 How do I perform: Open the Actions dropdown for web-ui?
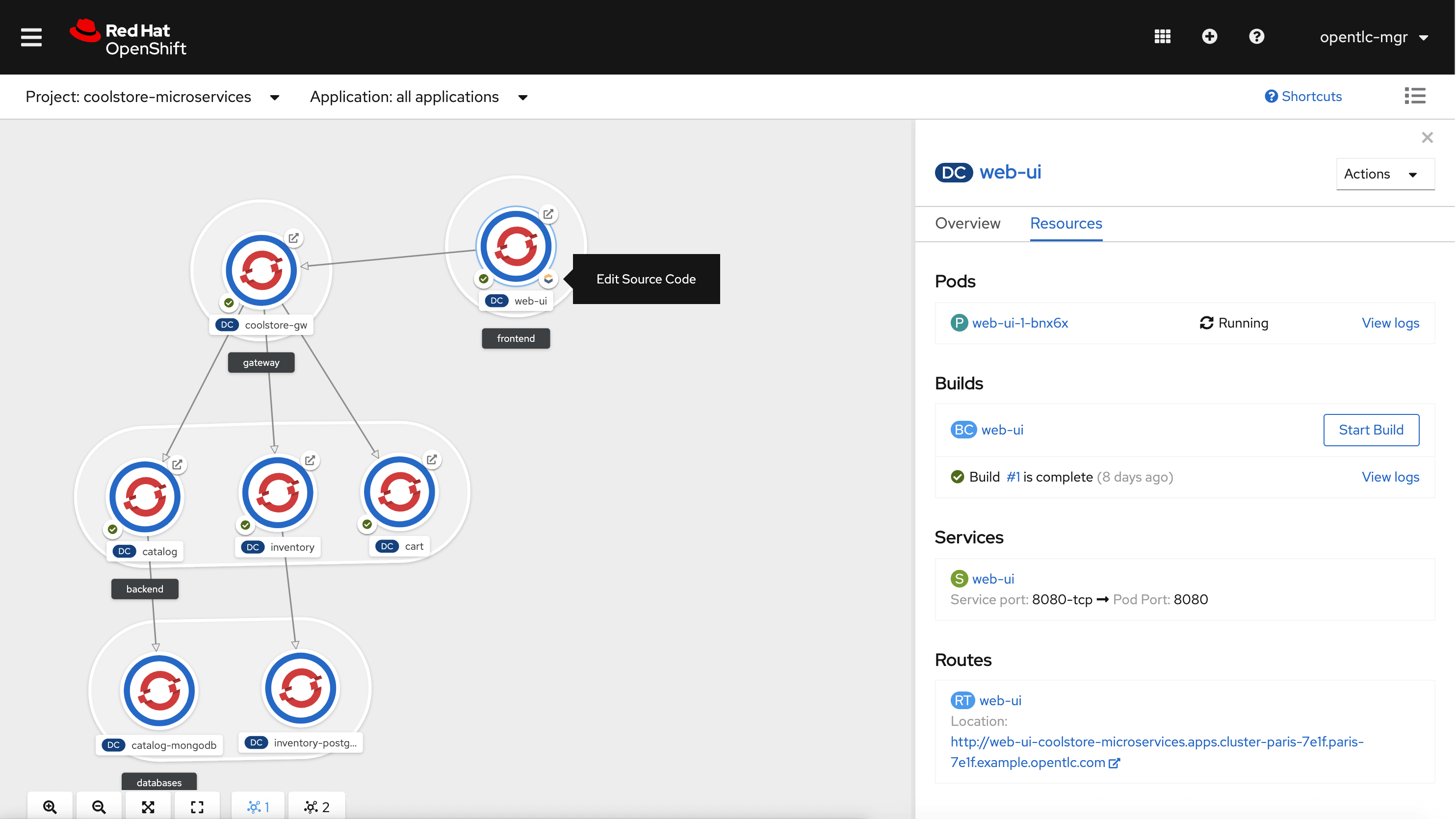[1384, 174]
